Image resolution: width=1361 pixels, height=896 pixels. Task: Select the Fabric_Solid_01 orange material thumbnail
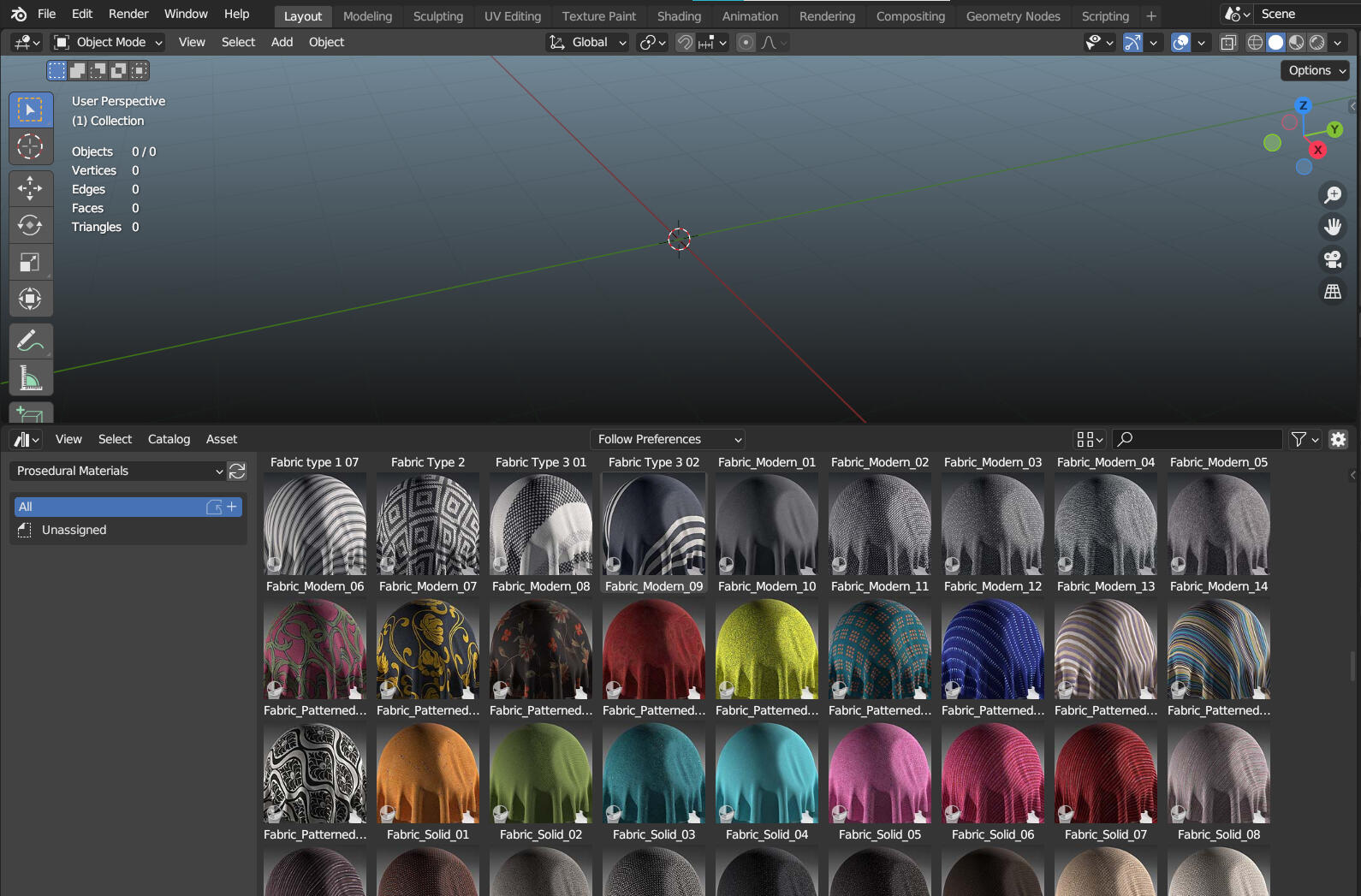[x=428, y=774]
